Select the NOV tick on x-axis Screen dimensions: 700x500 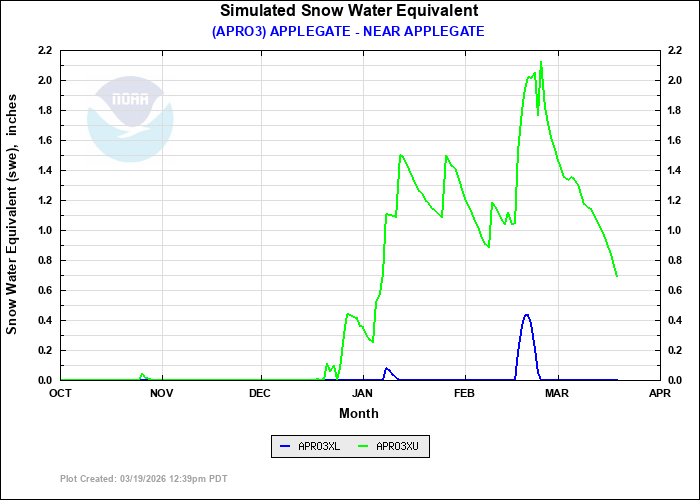pyautogui.click(x=161, y=392)
